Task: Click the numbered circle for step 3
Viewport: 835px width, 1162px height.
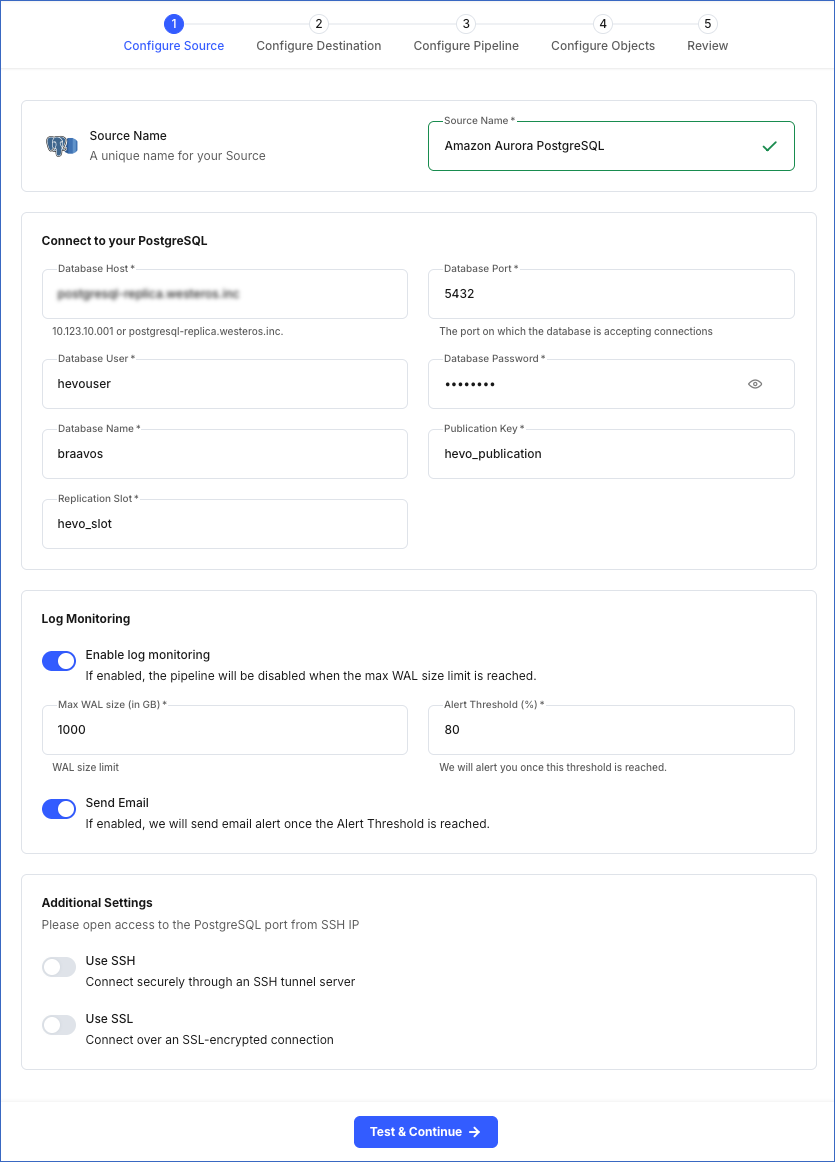Action: click(x=466, y=24)
